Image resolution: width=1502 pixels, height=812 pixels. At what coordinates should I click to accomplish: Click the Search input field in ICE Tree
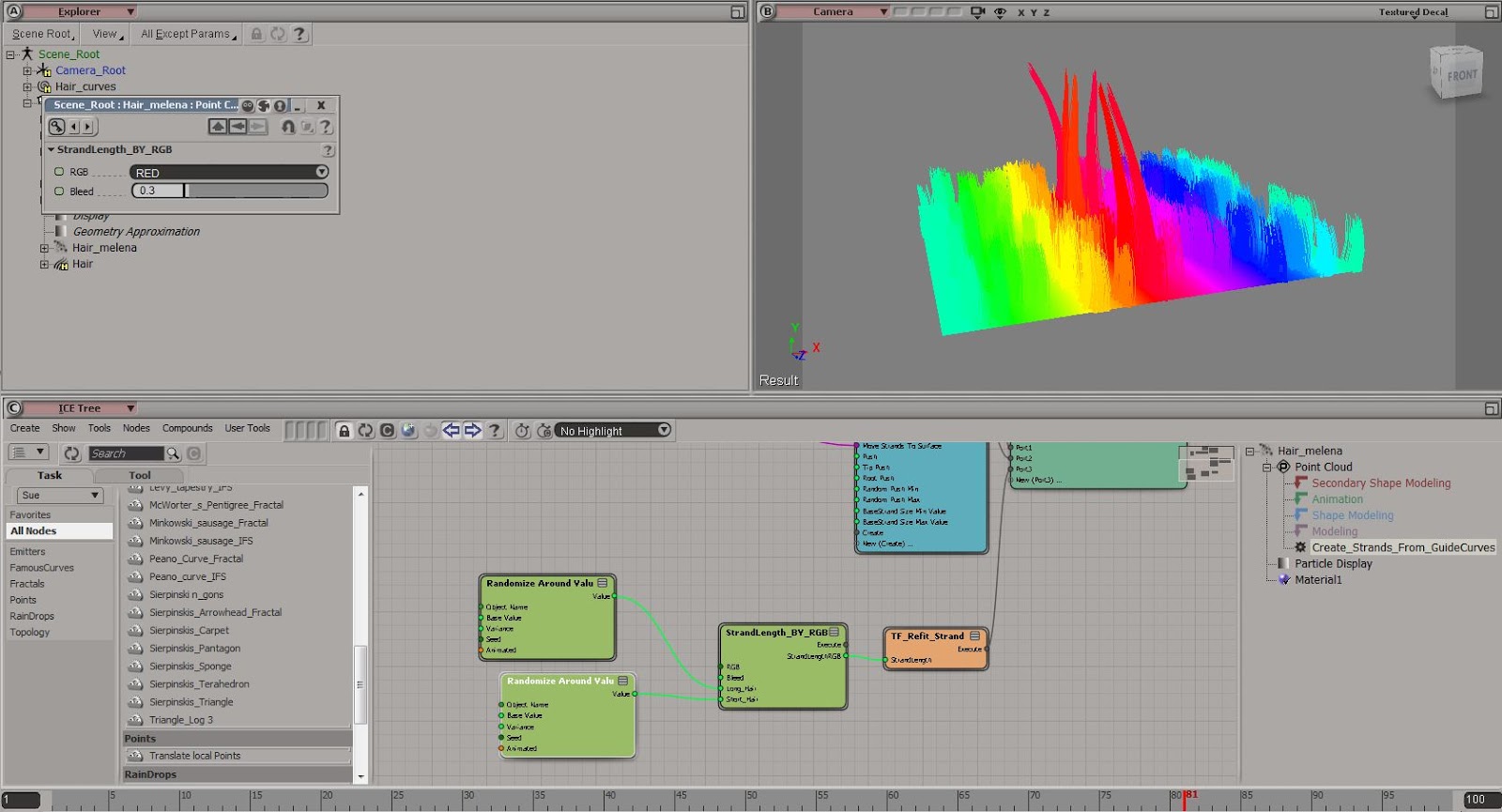tap(125, 453)
